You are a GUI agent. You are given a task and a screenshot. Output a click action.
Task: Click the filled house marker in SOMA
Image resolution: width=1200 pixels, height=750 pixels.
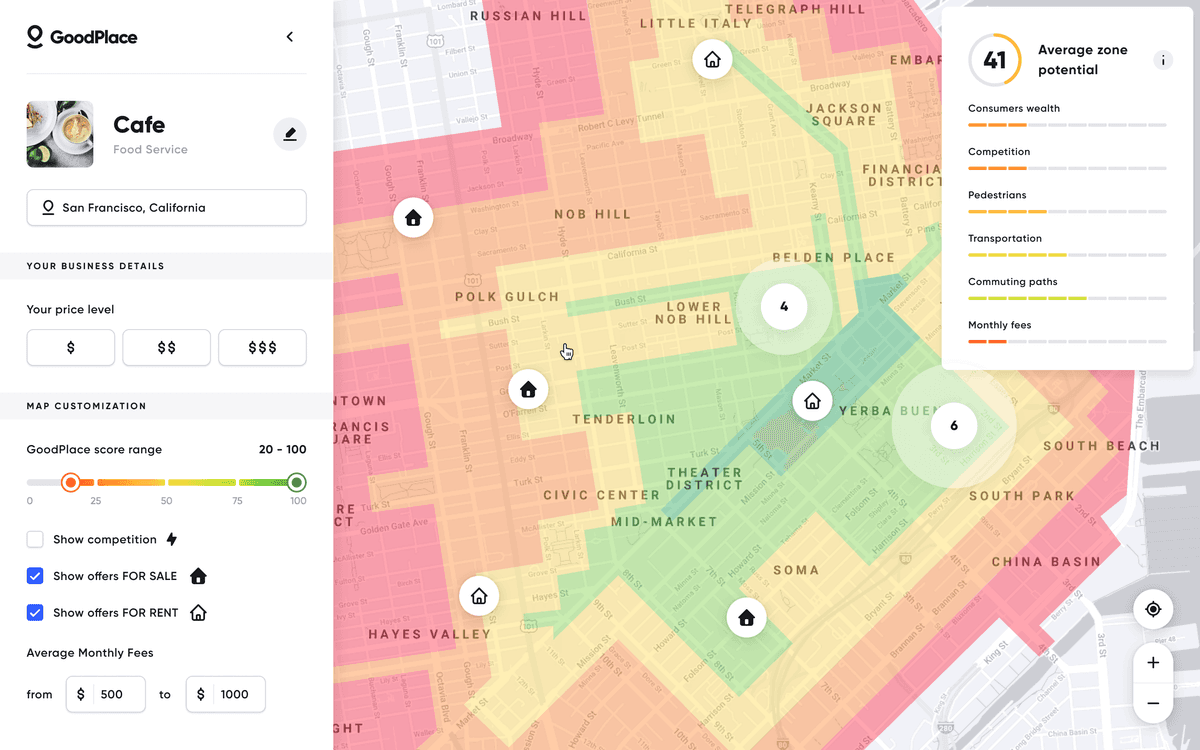746,617
